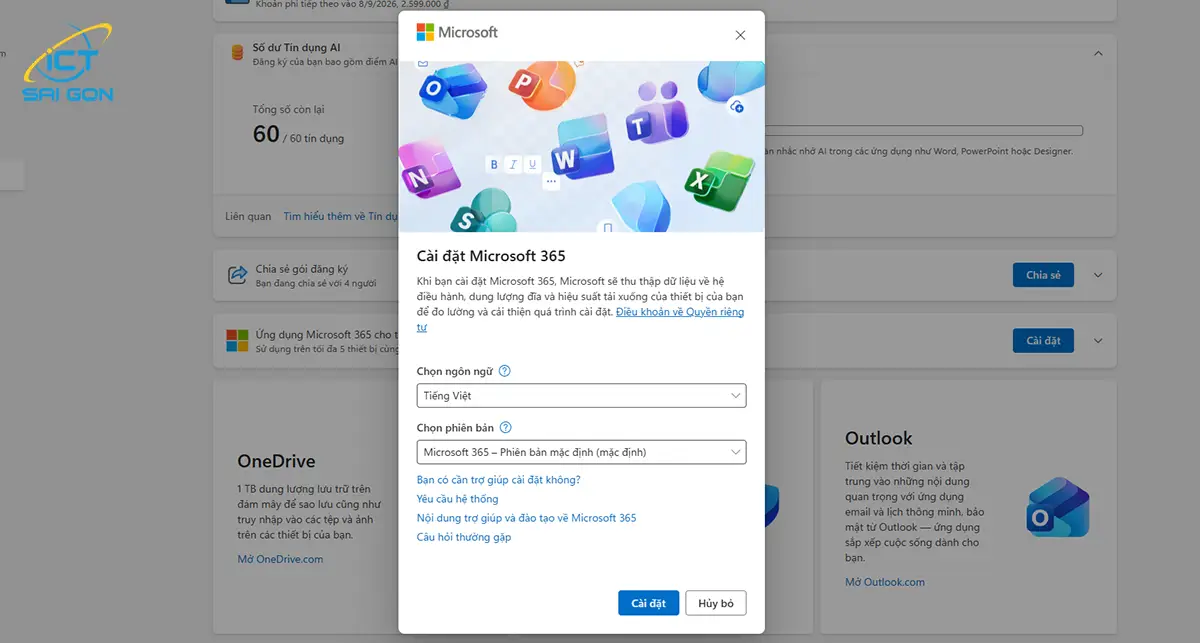1200x643 pixels.
Task: Click the blue Cài đặt button in dialog
Action: pyautogui.click(x=648, y=603)
